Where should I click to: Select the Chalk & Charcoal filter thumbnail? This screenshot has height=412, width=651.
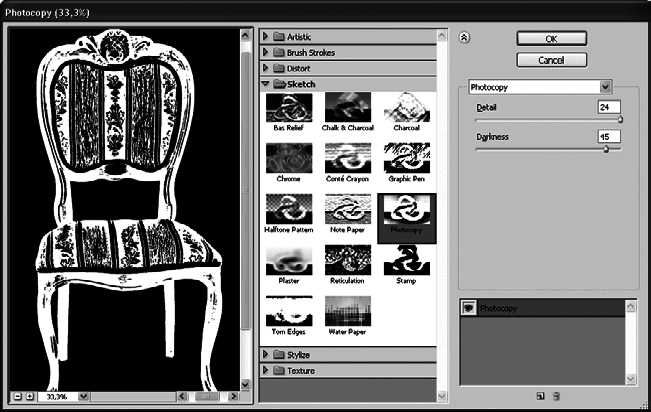click(x=348, y=108)
